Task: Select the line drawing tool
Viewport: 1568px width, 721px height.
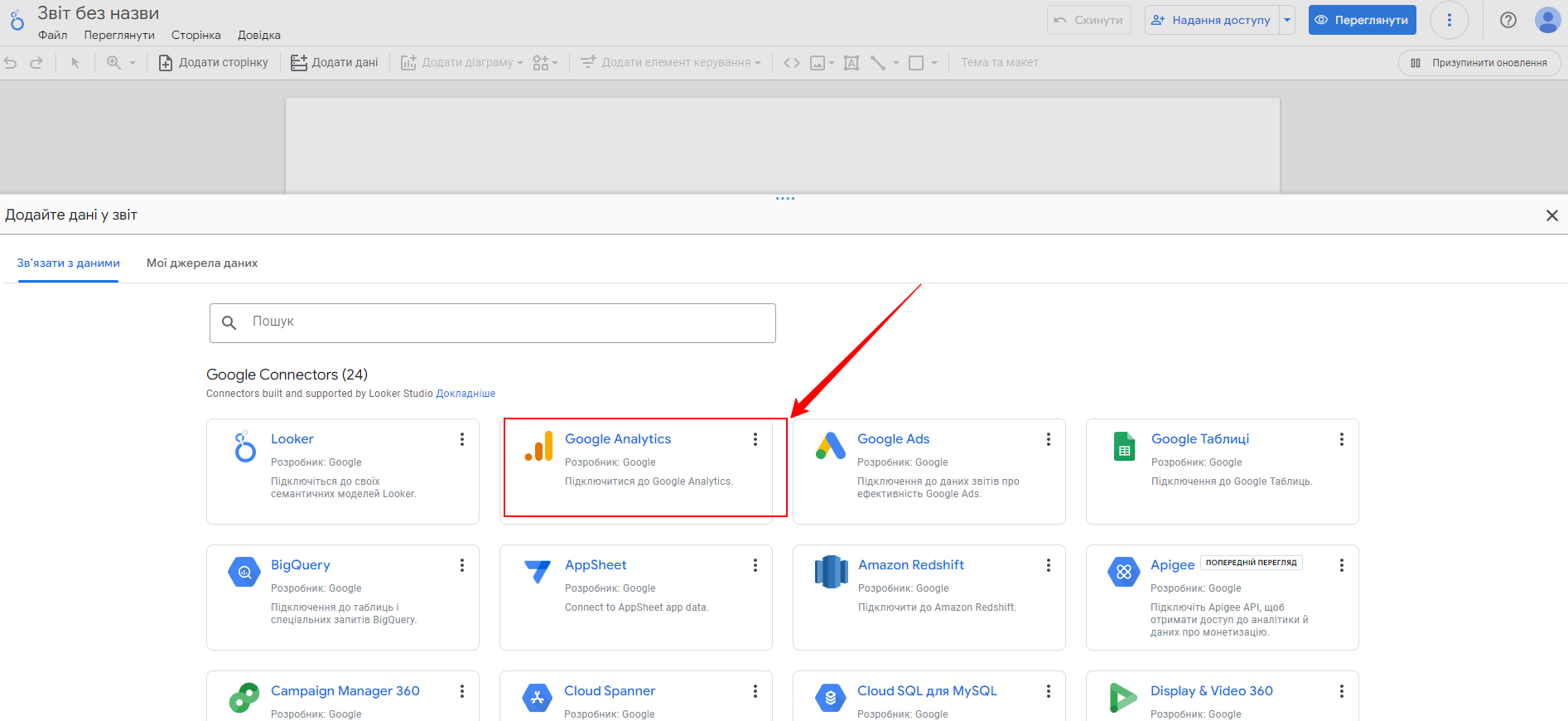Action: click(x=878, y=63)
